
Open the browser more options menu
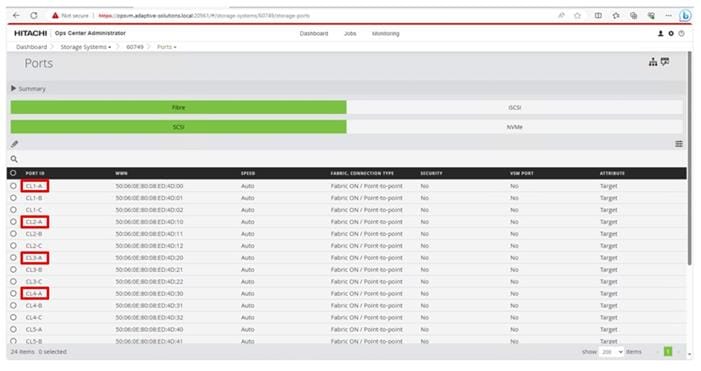coord(668,15)
